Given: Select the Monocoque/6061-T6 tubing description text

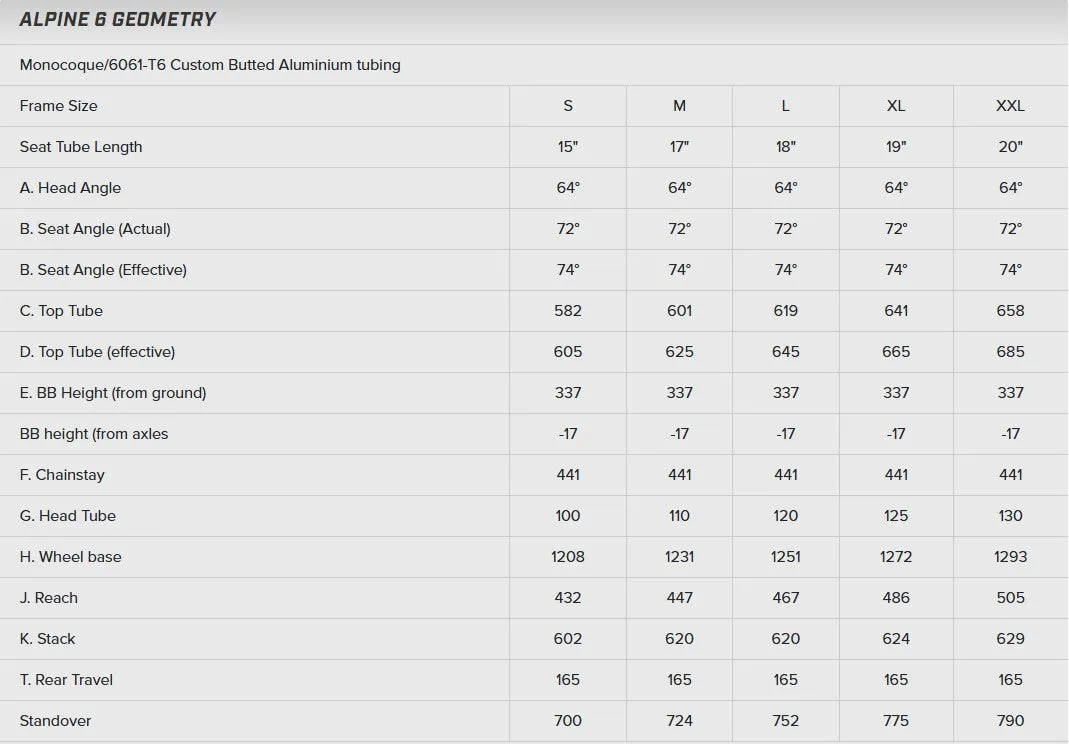Looking at the screenshot, I should pos(210,65).
